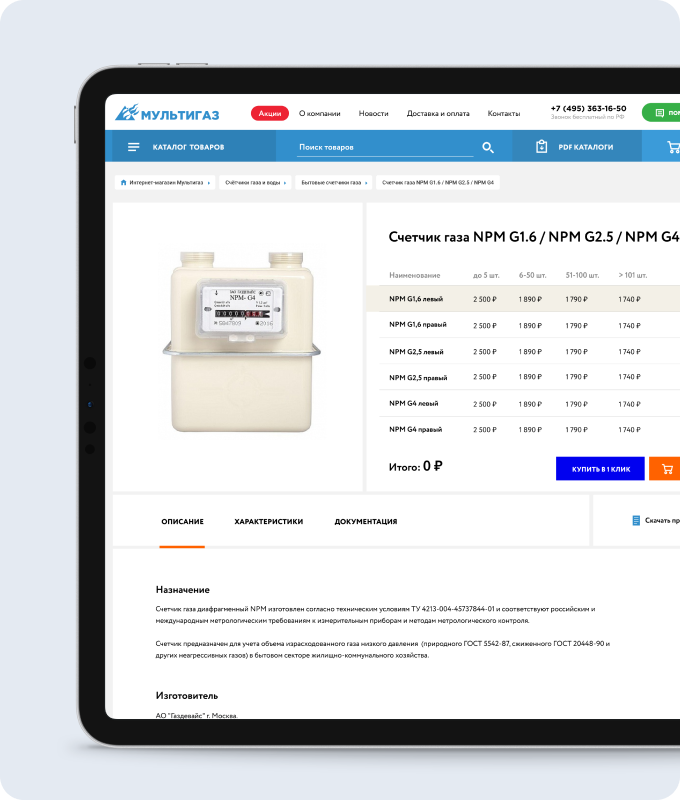Switch to the ОПИСАНИЕ tab
Viewport: 680px width, 800px height.
coord(182,521)
